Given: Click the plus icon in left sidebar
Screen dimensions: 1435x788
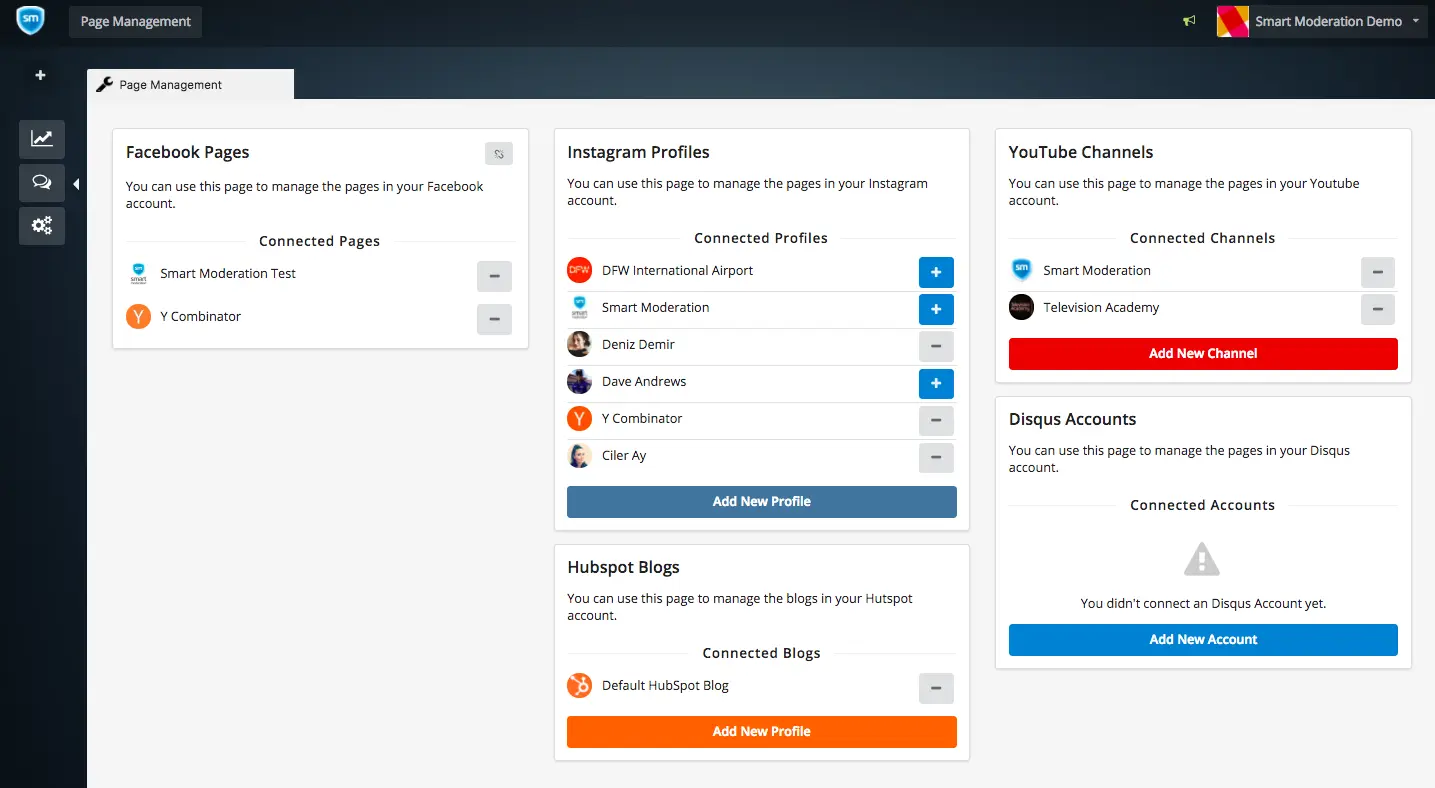Looking at the screenshot, I should [41, 75].
